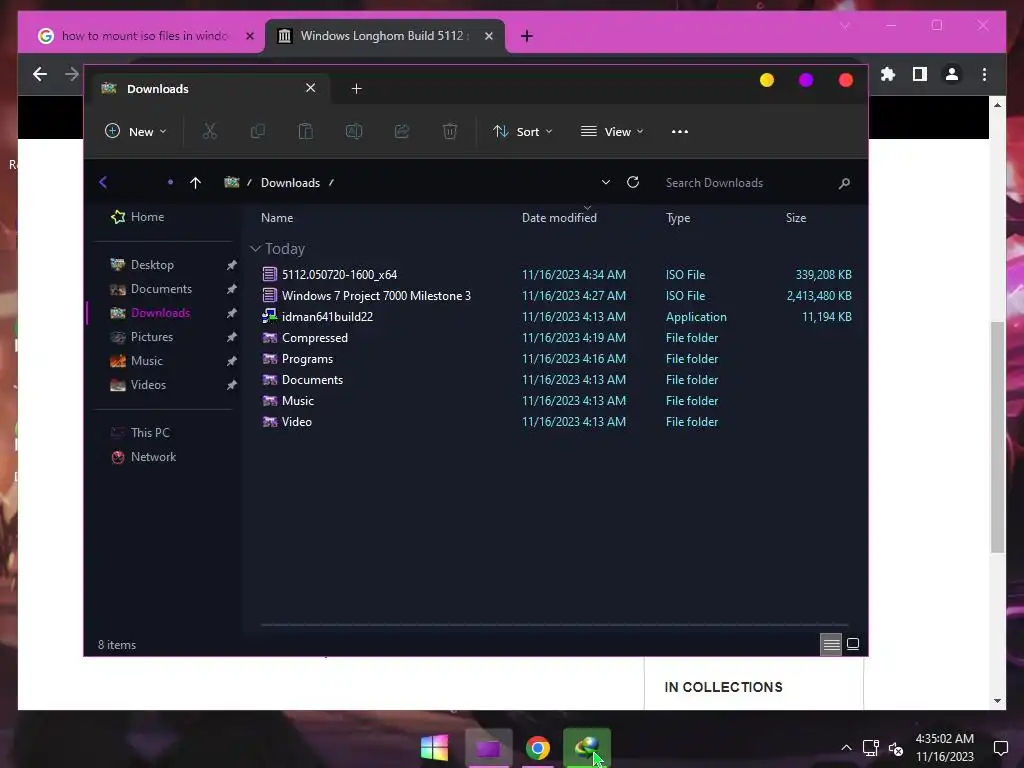1024x768 pixels.
Task: Click the Paste clipboard icon
Action: coord(306,131)
